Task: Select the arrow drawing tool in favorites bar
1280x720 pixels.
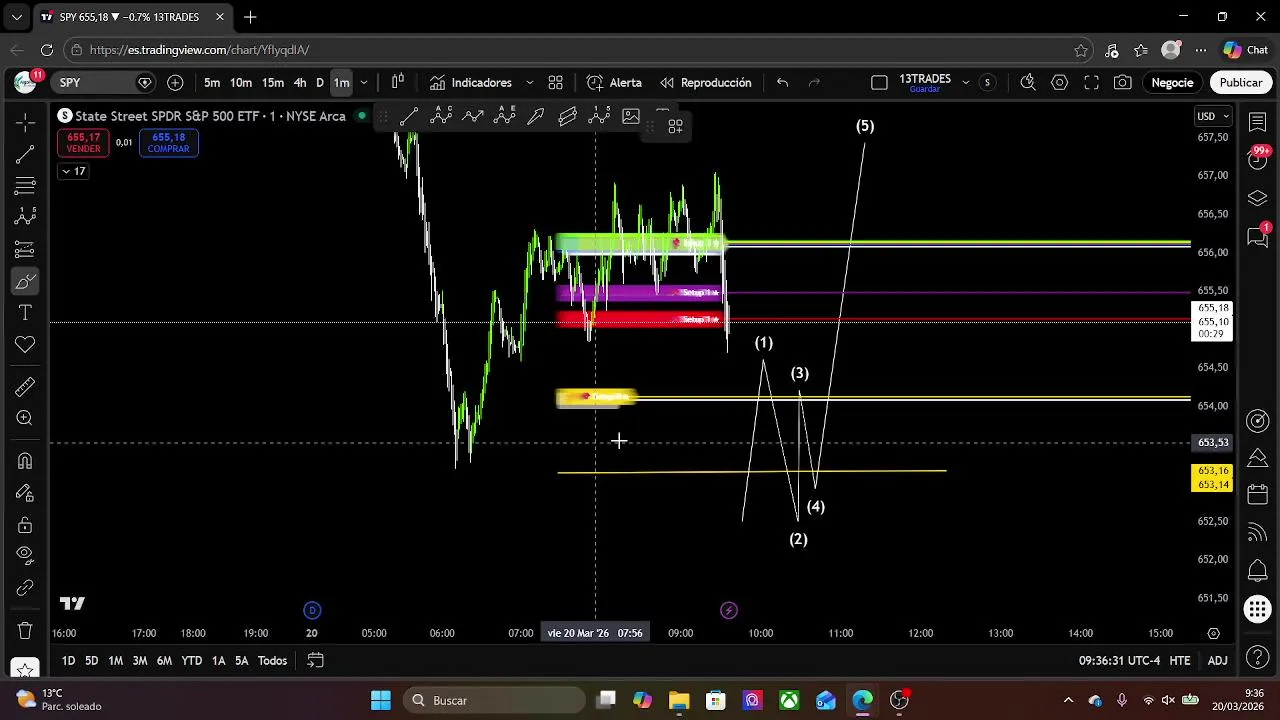Action: (x=536, y=116)
